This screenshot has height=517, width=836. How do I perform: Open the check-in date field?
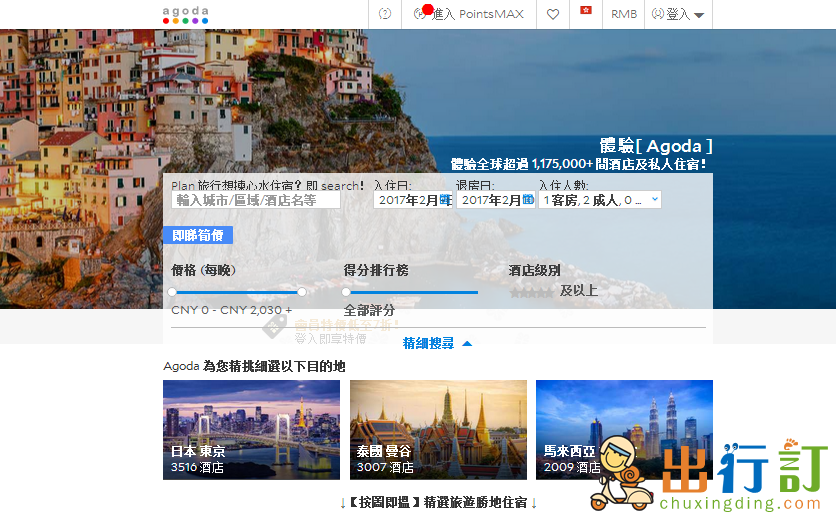point(413,200)
